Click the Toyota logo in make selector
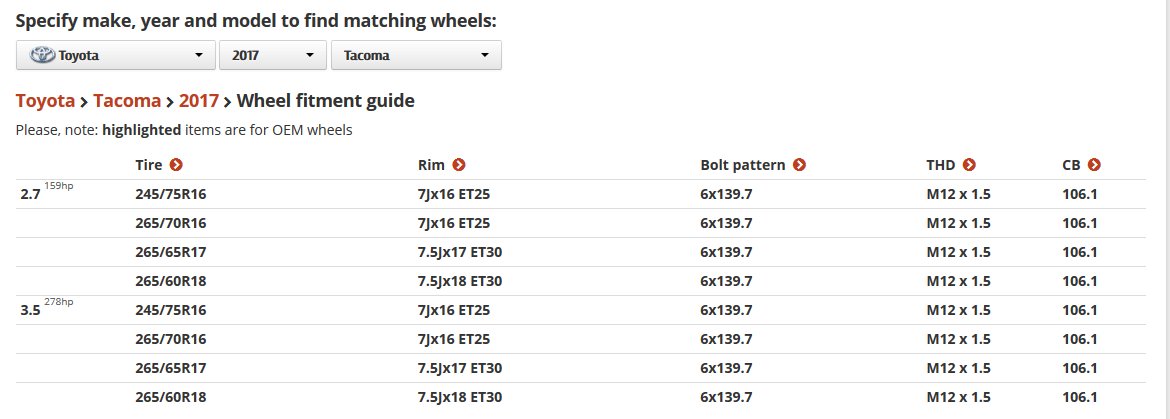The image size is (1170, 419). coord(42,55)
